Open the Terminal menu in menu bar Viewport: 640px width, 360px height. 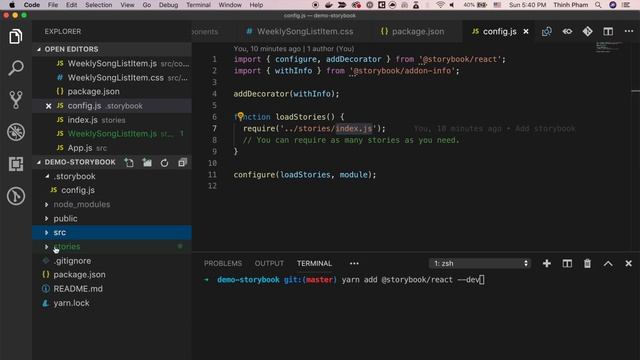(x=198, y=5)
